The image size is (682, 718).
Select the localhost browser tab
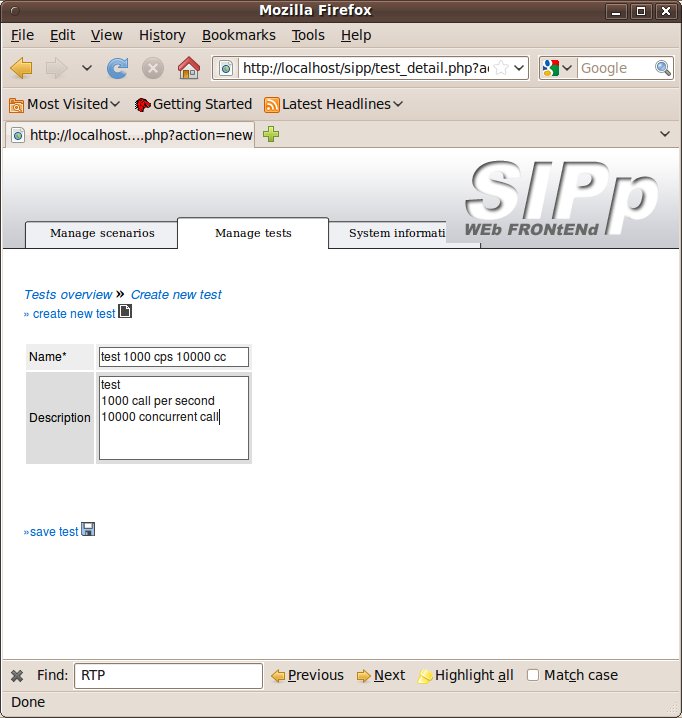pos(130,135)
